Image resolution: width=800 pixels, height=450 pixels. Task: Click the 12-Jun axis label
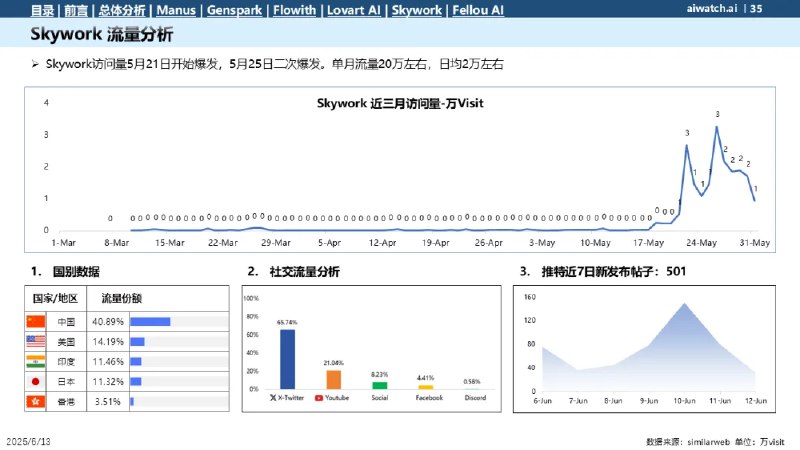coord(756,401)
